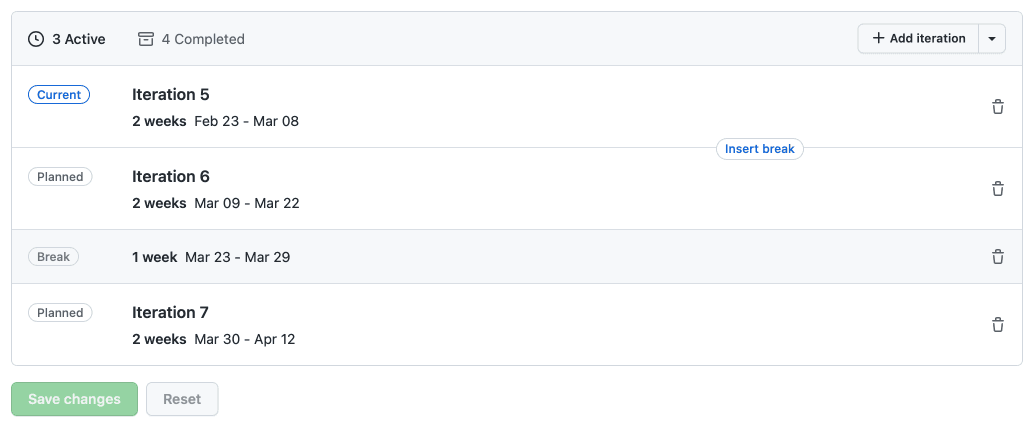Switch to the 4 Completed tab
1034x426 pixels.
[191, 39]
